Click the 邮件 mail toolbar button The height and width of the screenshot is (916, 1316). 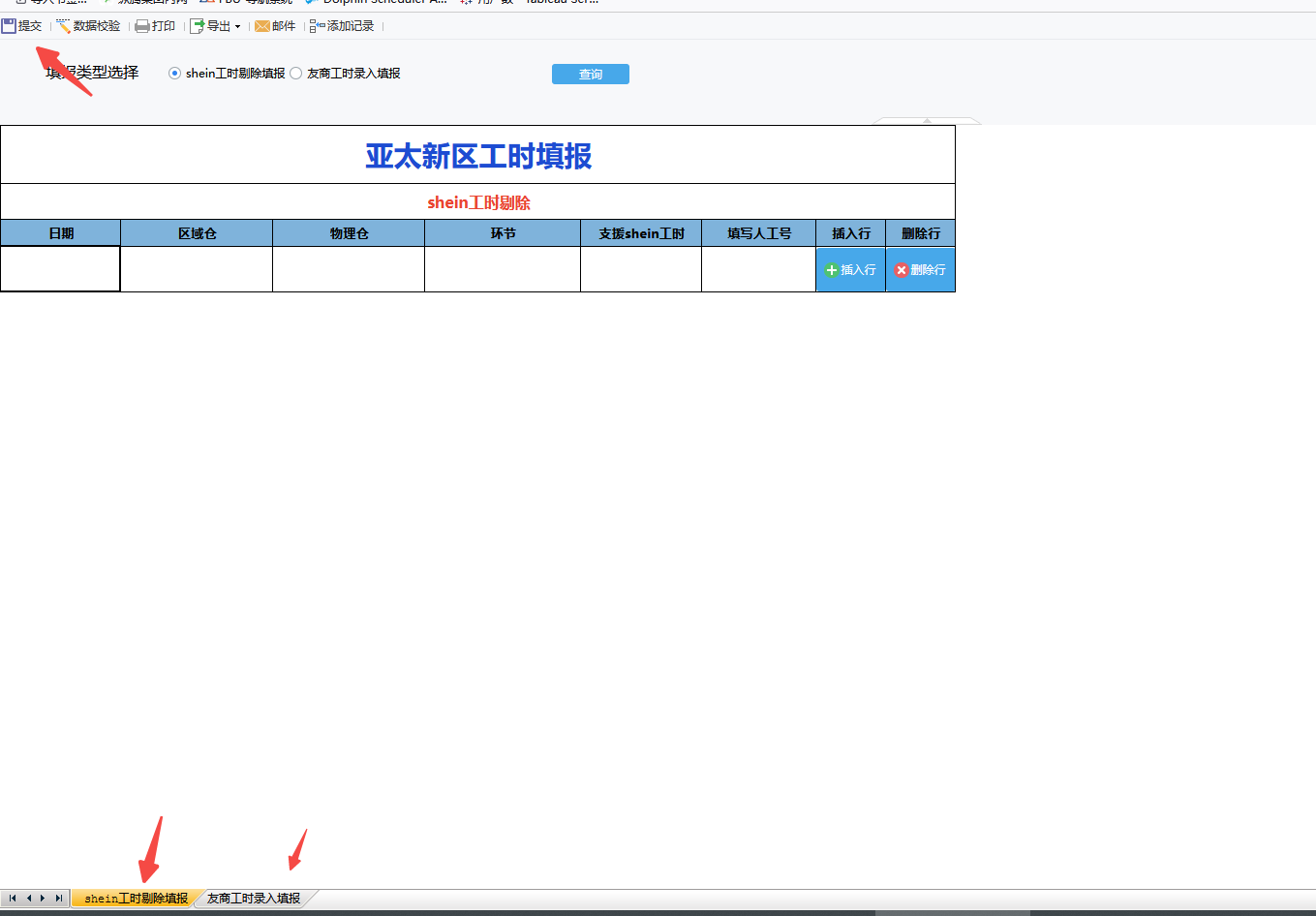coord(275,26)
